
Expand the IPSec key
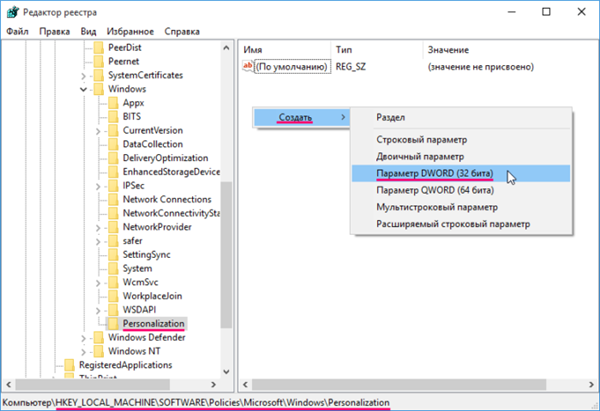tap(98, 186)
